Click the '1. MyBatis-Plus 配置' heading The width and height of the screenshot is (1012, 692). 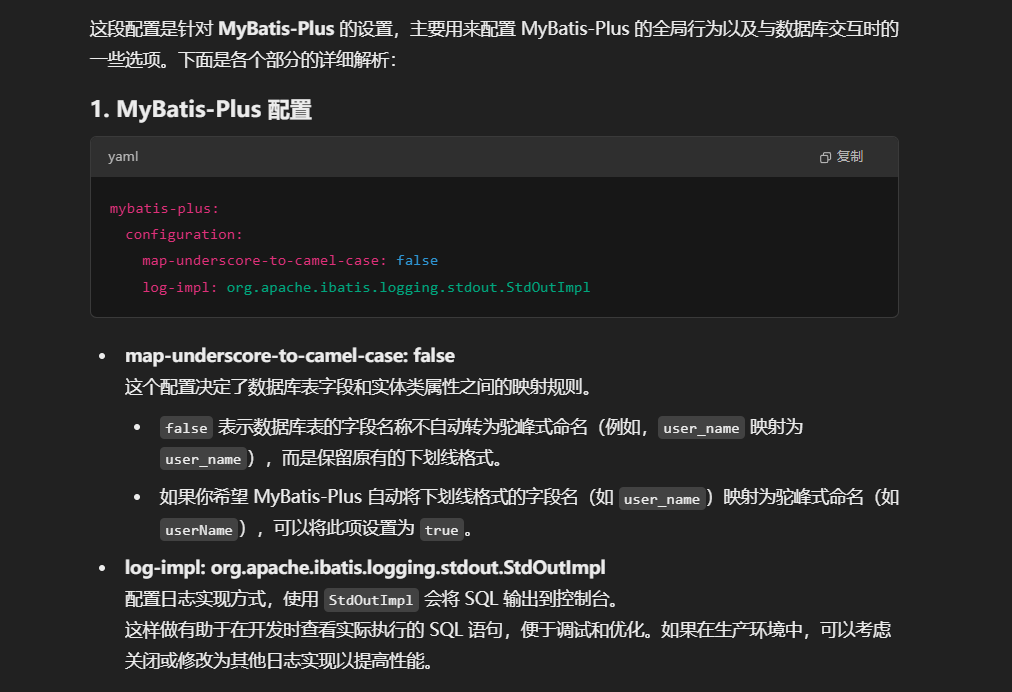pyautogui.click(x=201, y=109)
